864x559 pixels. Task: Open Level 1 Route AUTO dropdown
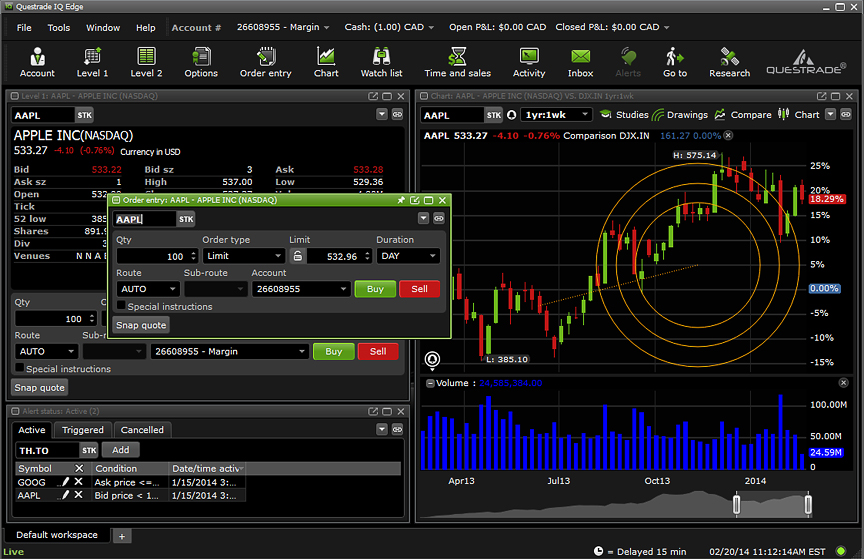point(47,351)
